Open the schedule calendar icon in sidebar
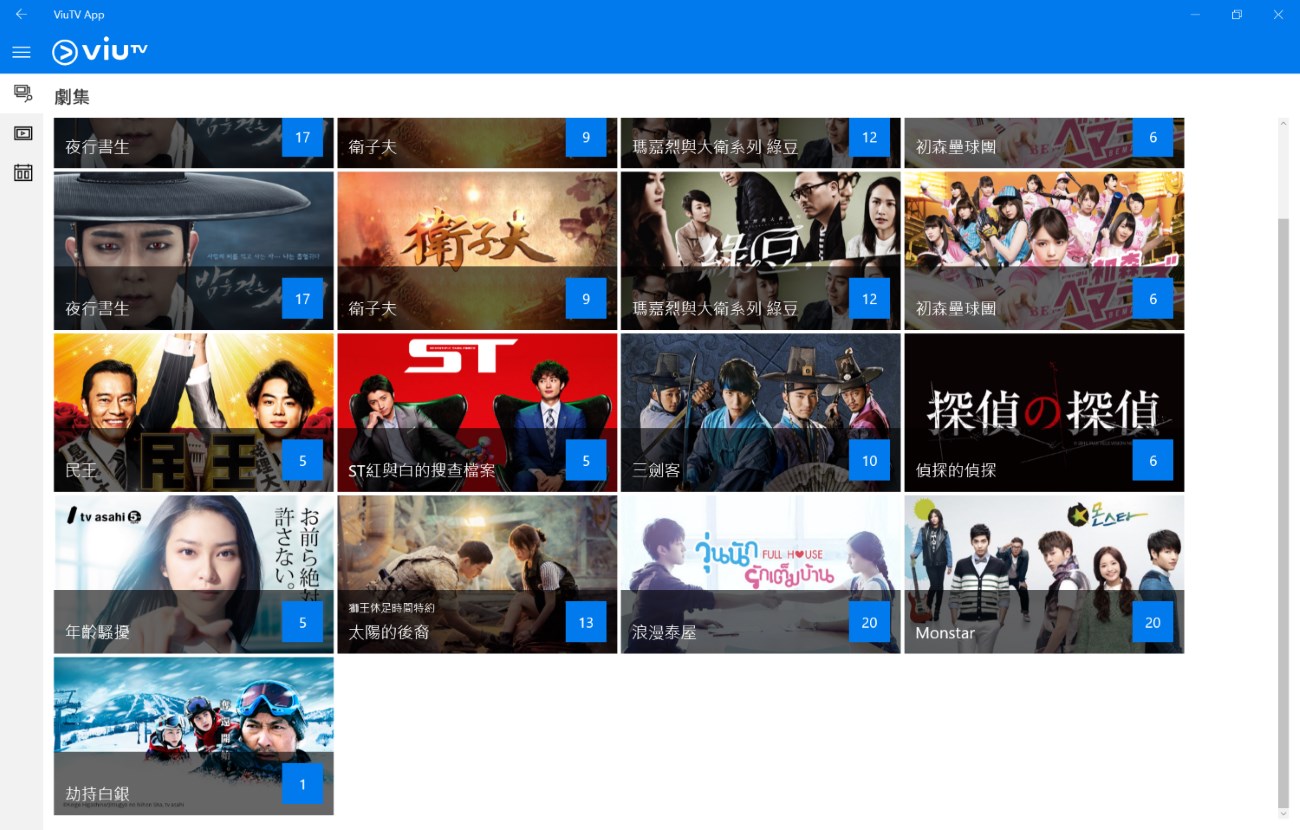The height and width of the screenshot is (830, 1300). [22, 173]
